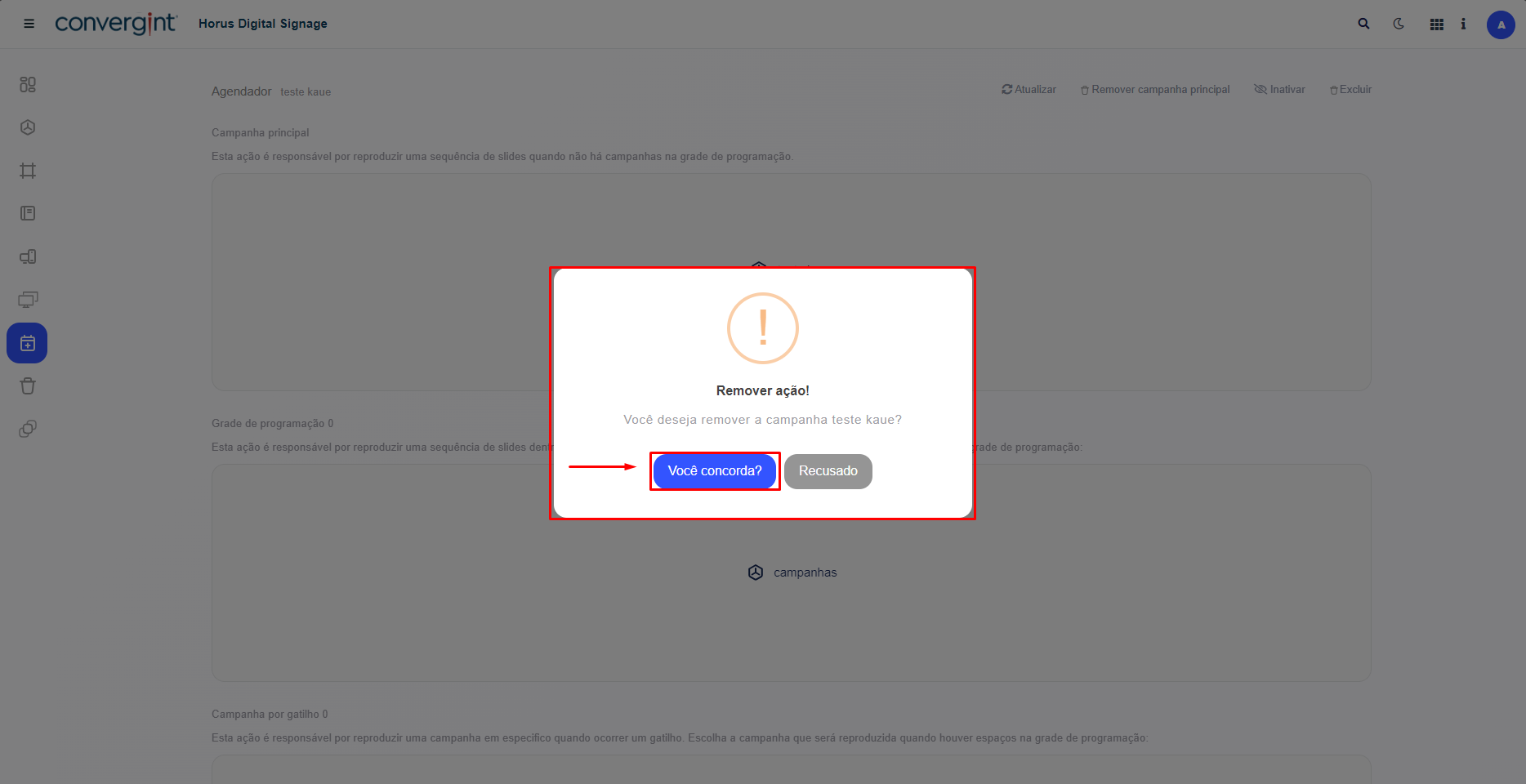Open the screens monitor sidebar icon
The height and width of the screenshot is (784, 1526).
(x=28, y=300)
